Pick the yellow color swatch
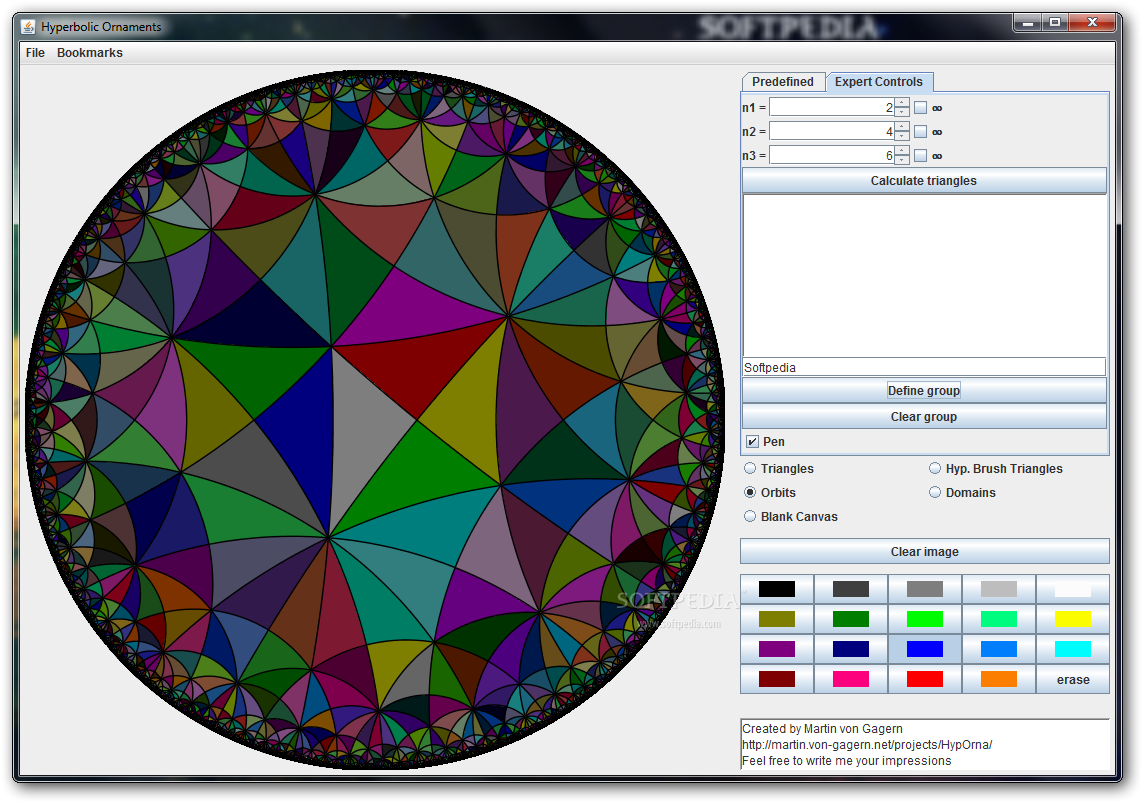 1073,619
